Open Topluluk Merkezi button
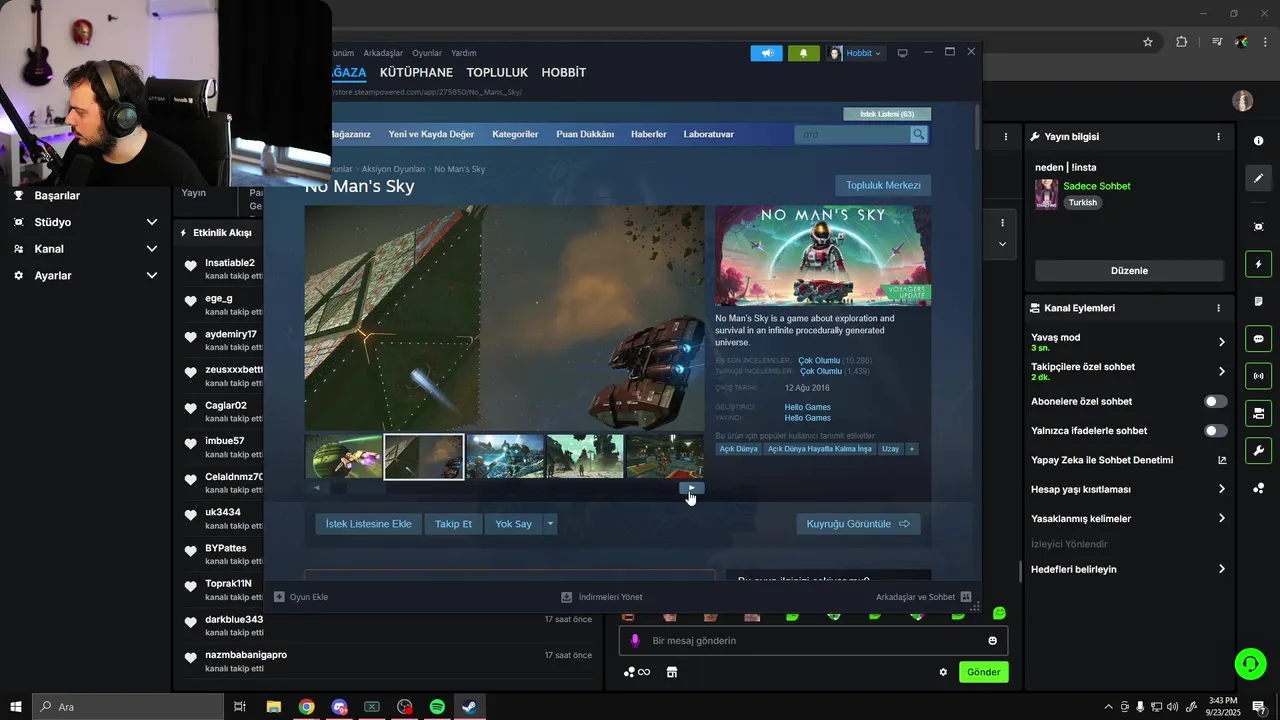Viewport: 1280px width, 720px height. tap(883, 185)
